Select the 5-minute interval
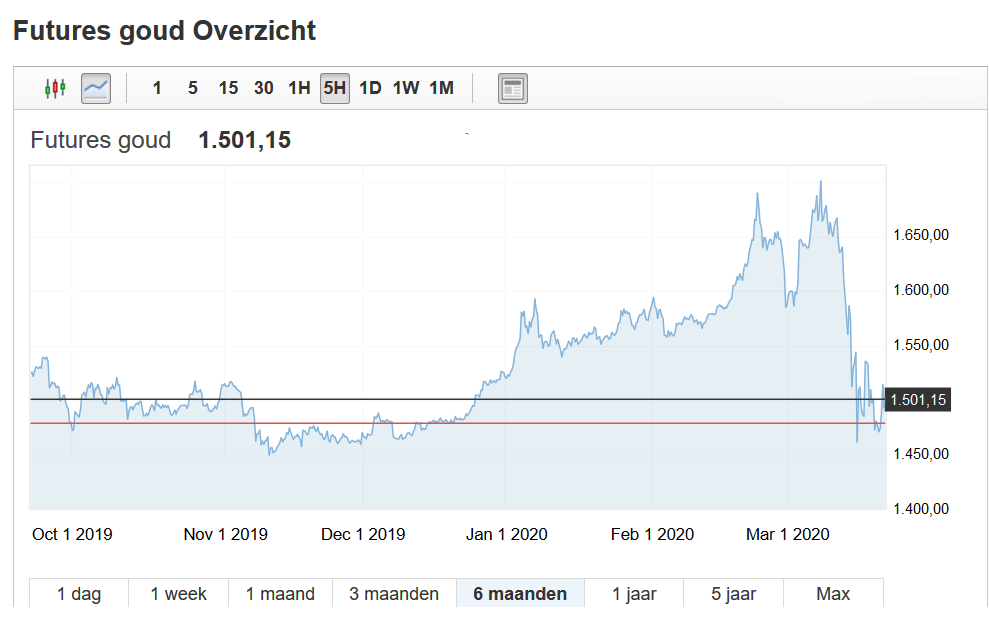This screenshot has width=989, height=629. pos(192,88)
